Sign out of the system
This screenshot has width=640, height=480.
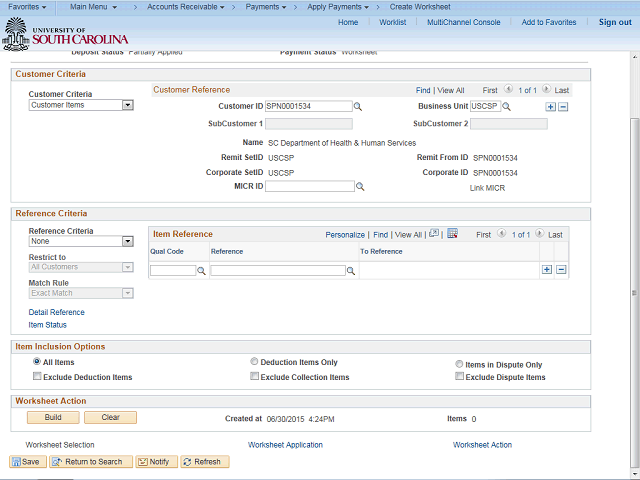tap(615, 22)
